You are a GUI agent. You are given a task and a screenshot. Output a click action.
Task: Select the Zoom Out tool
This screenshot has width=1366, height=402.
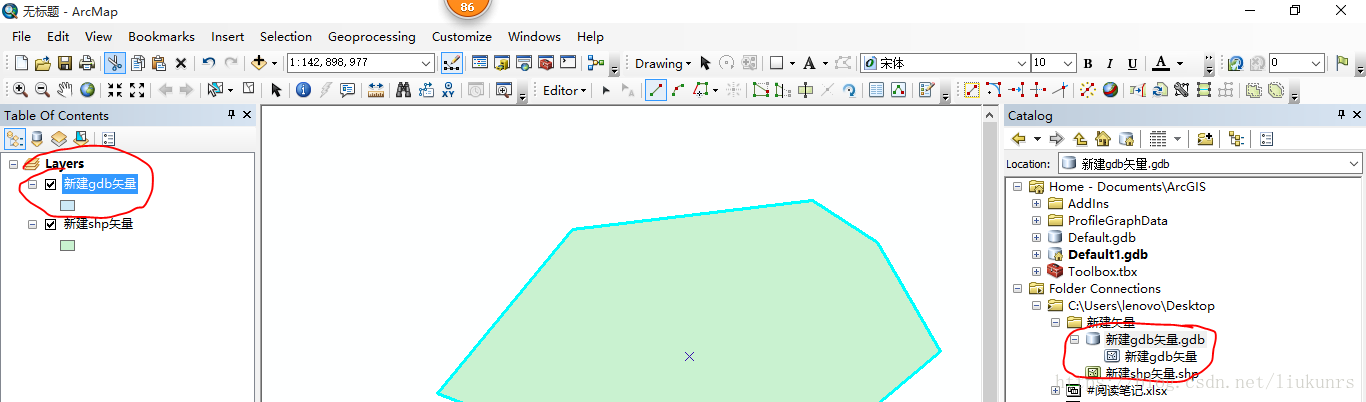(43, 90)
